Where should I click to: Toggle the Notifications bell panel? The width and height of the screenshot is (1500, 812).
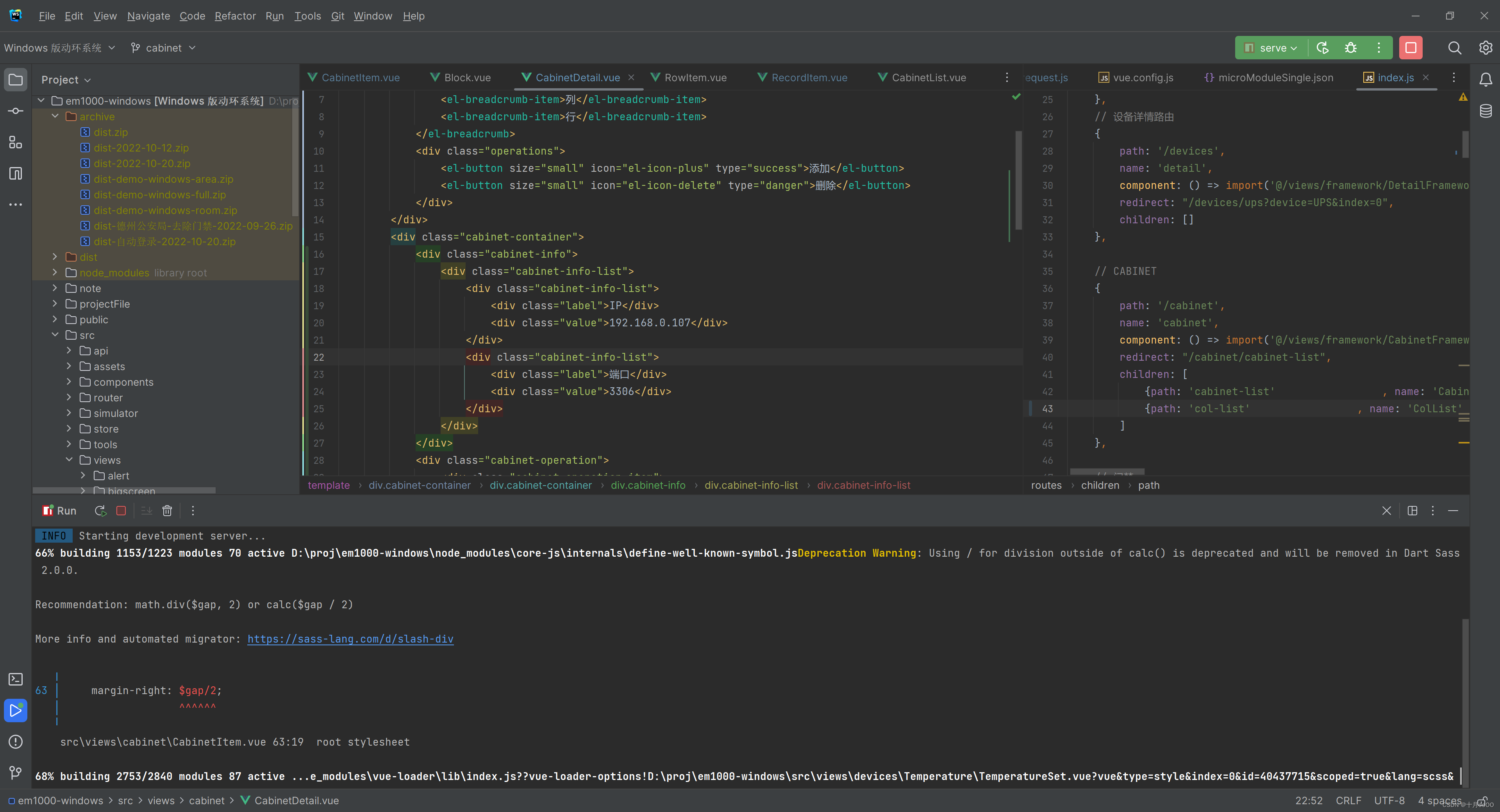1486,80
